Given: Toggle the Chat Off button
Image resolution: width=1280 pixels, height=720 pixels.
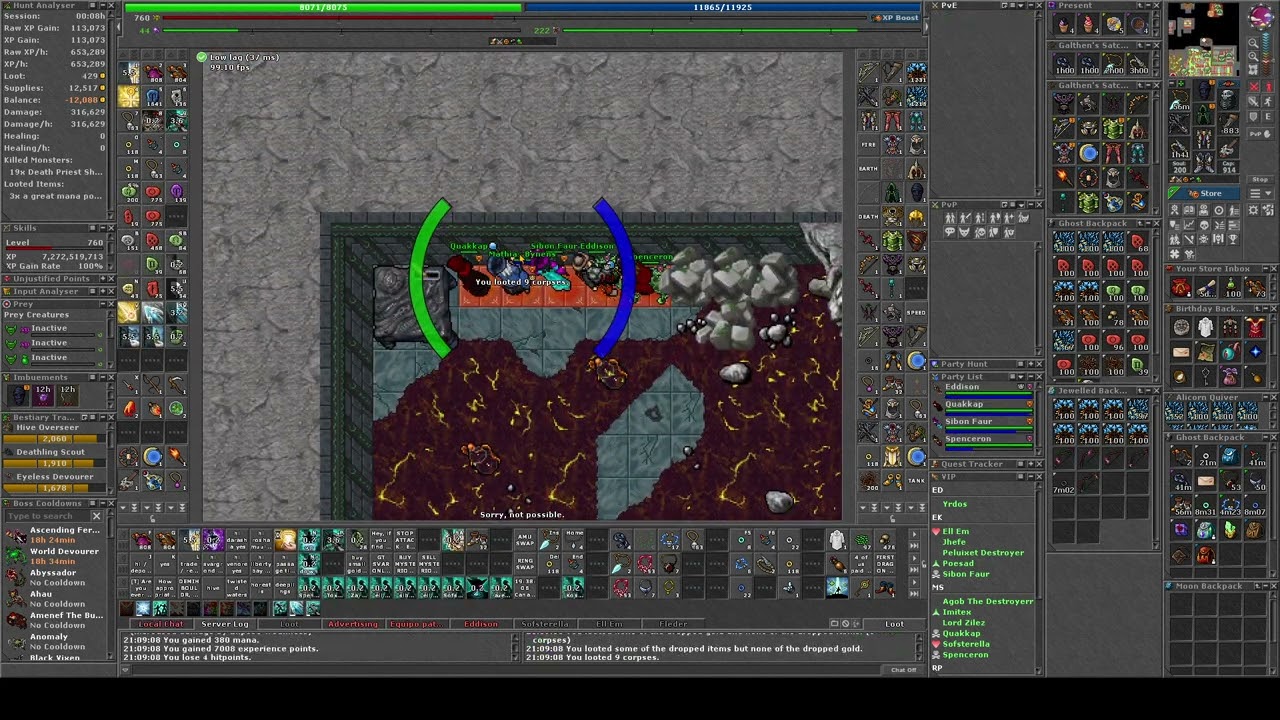Looking at the screenshot, I should point(904,670).
